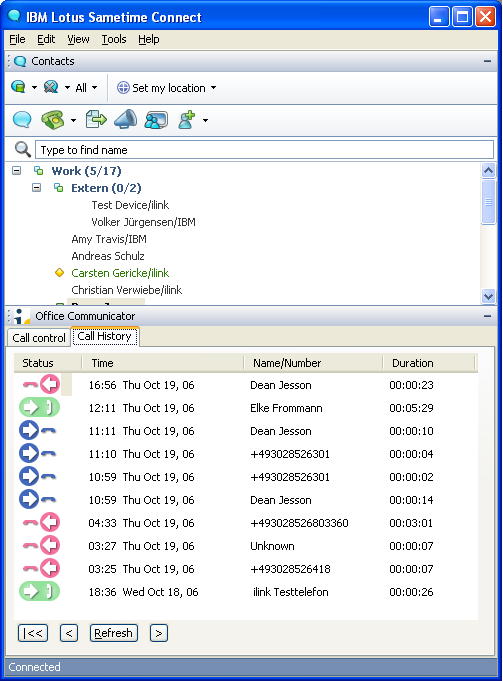
Task: Select the Work (5/17) group
Action: pos(86,171)
